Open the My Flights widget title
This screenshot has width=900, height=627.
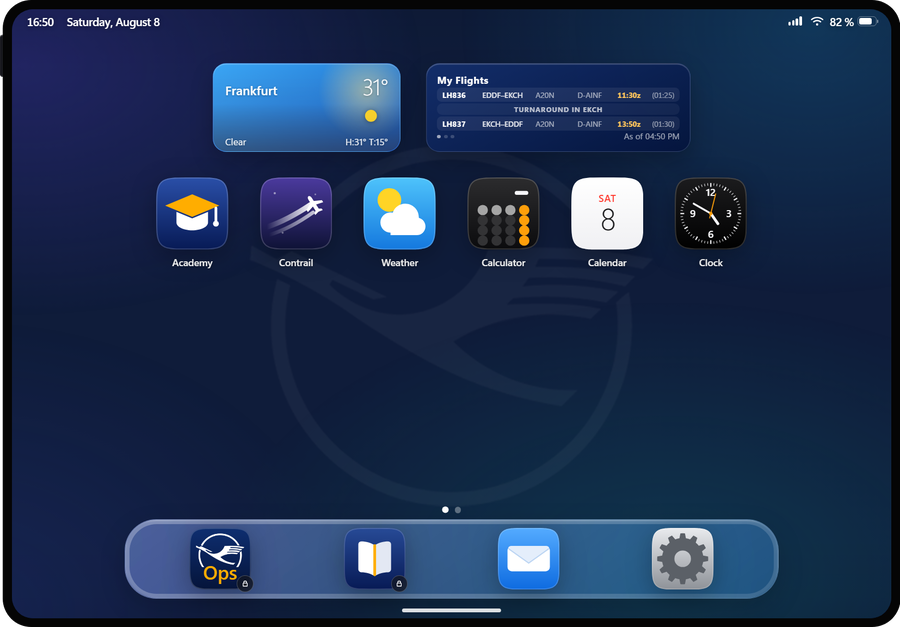point(463,80)
